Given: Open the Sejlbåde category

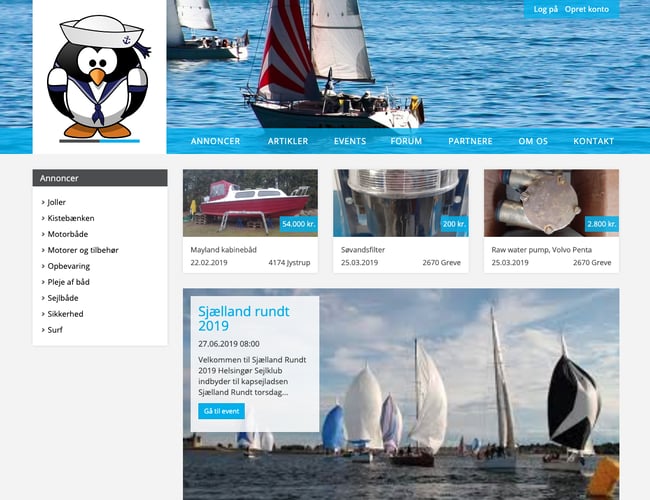Looking at the screenshot, I should coord(63,298).
